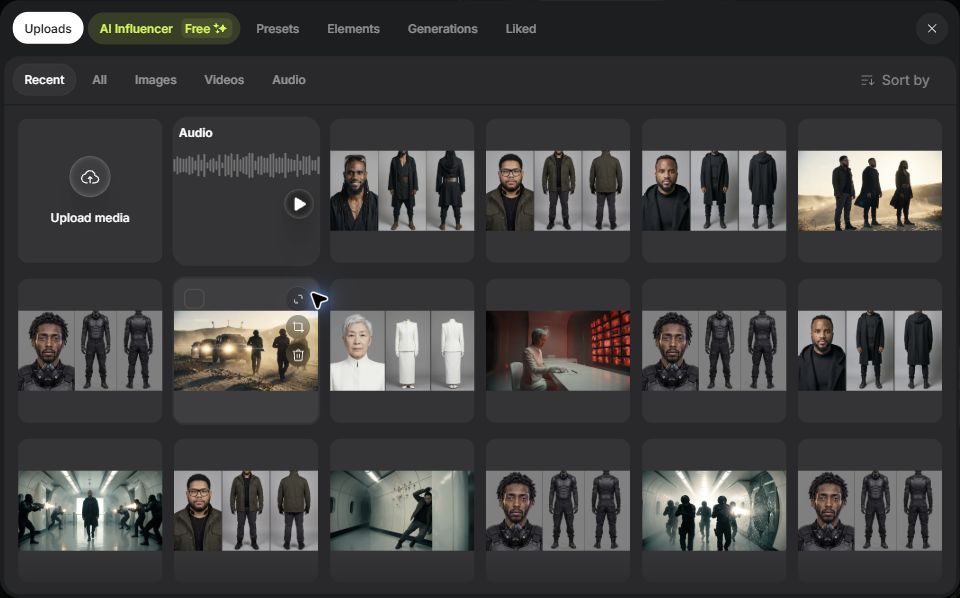Open the AI Influencer tab

click(164, 29)
